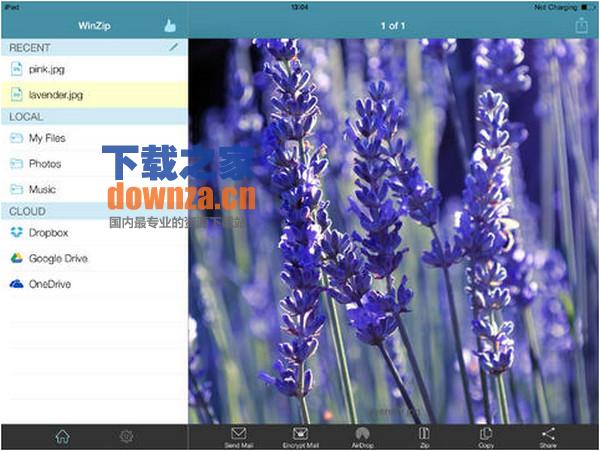Copy the file using Copy button
Viewport: 600px width, 451px height.
(x=486, y=438)
